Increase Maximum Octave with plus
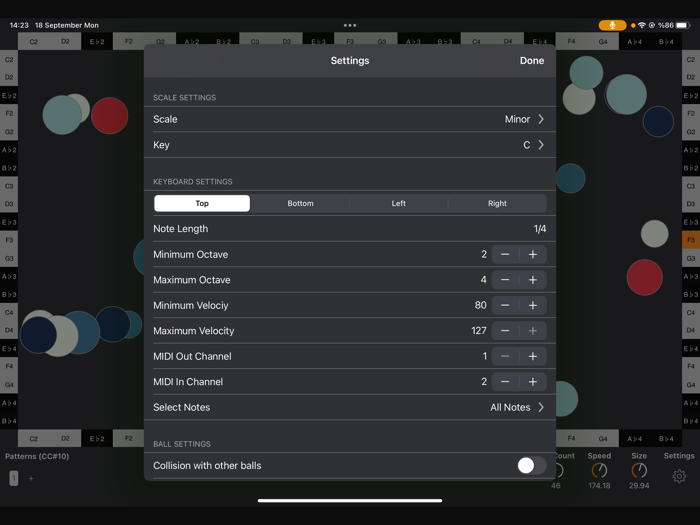This screenshot has width=700, height=525. click(x=533, y=280)
